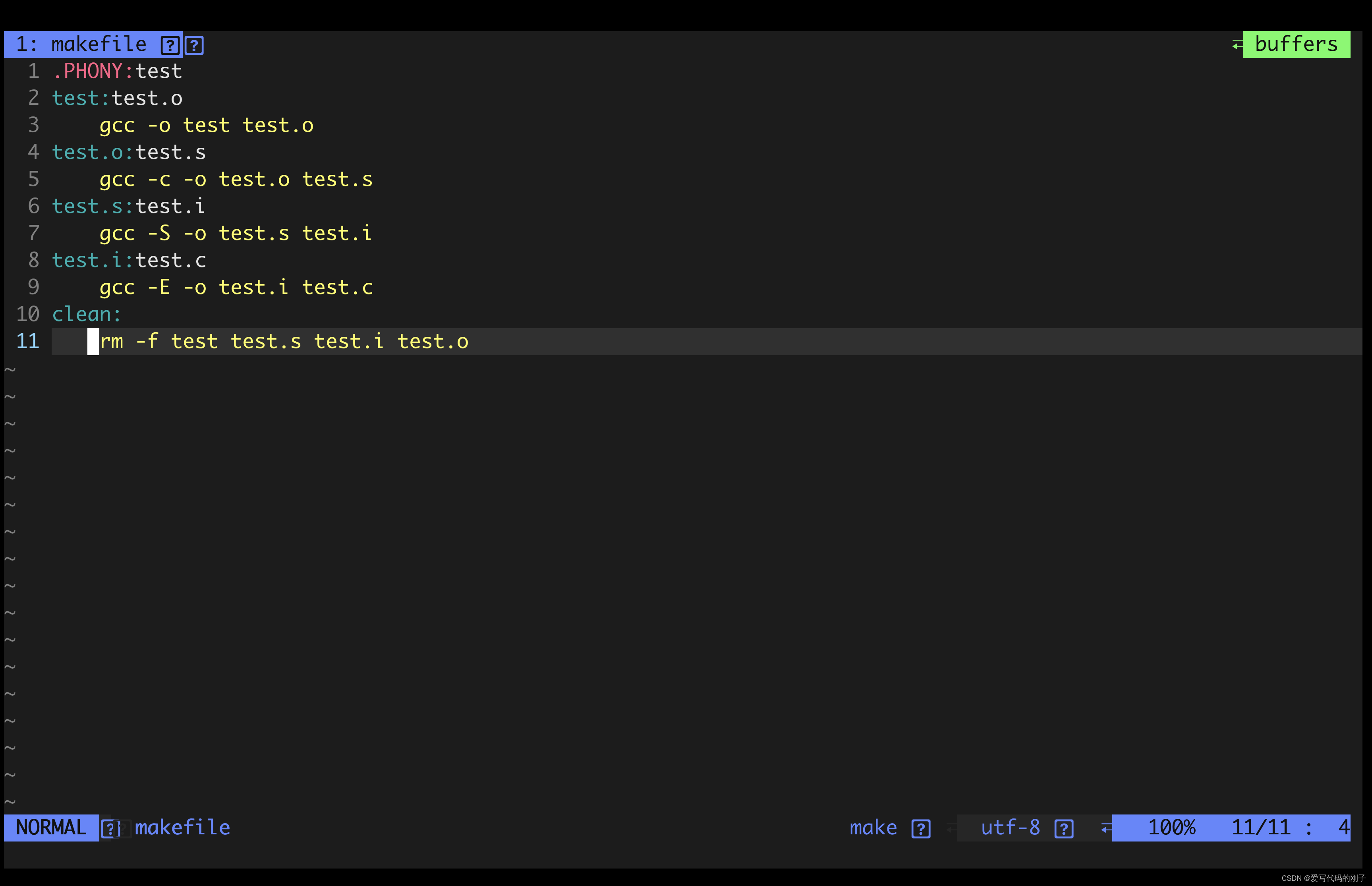Click the clean: target on line 10
The height and width of the screenshot is (886, 1372).
click(87, 314)
